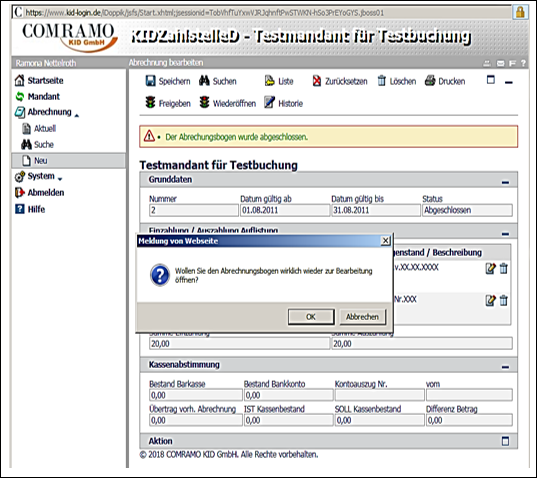
Task: Open the Liste toolbar item
Action: point(279,81)
